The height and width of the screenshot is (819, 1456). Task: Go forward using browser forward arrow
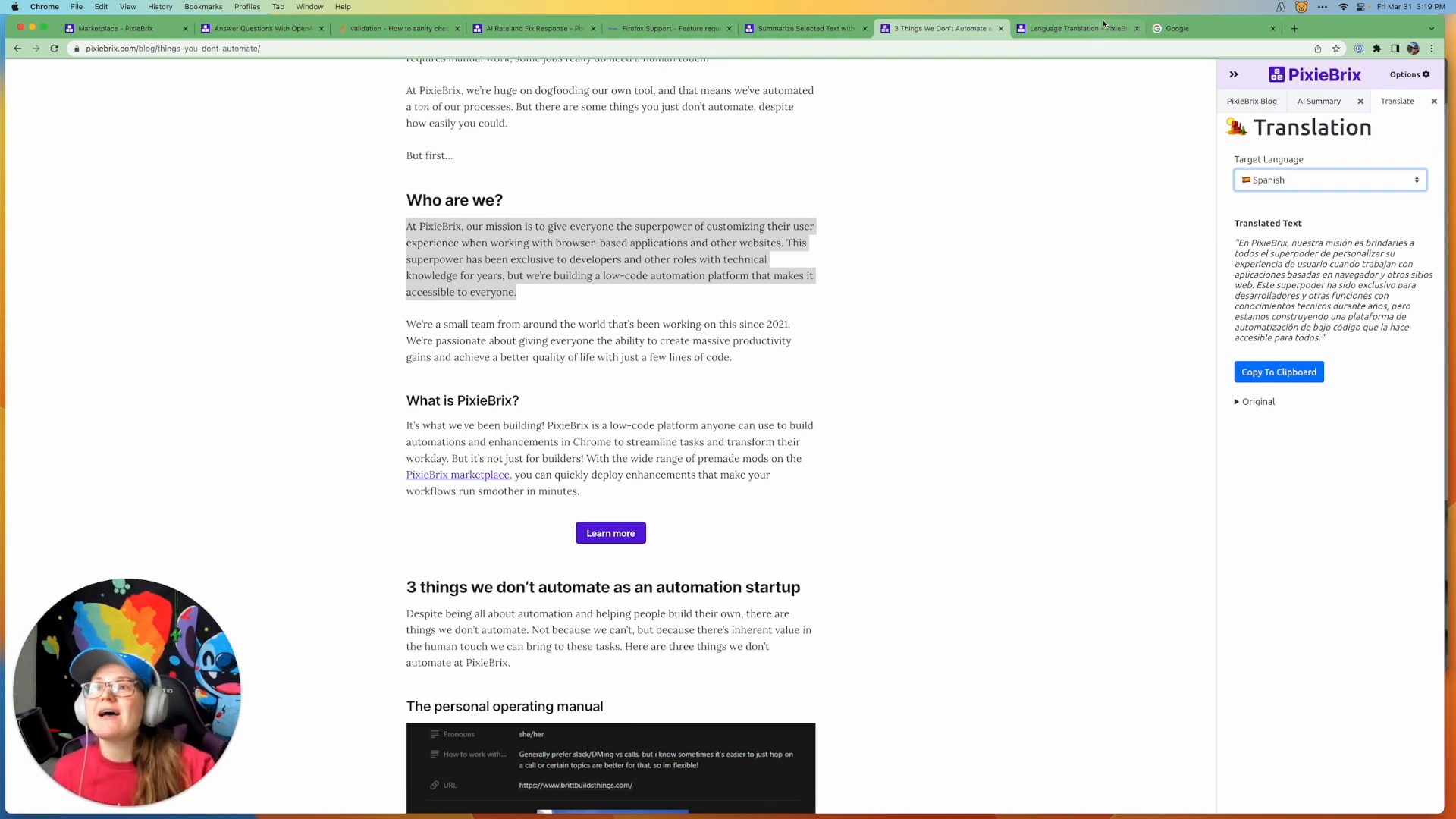pos(36,49)
